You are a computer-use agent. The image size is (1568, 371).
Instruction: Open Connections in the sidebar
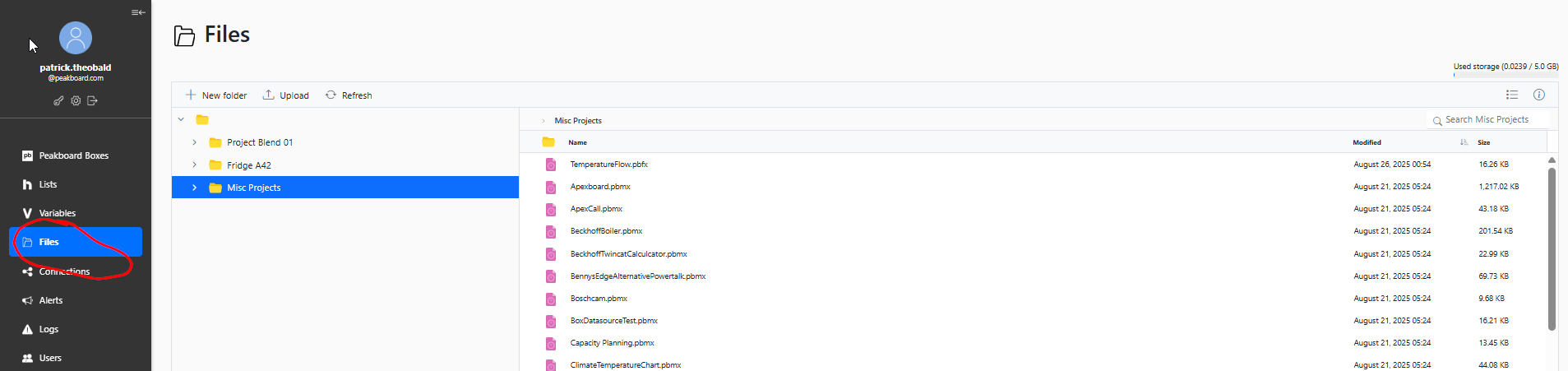76,271
